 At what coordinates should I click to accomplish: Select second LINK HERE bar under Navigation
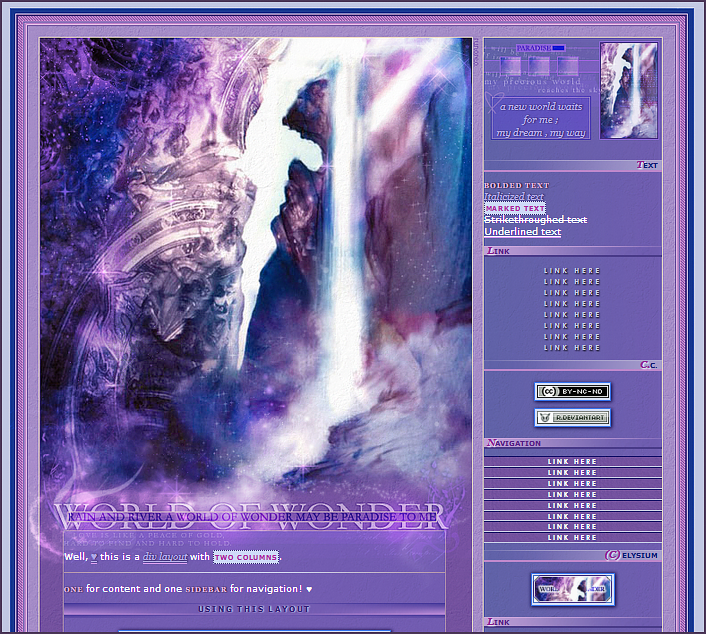(x=572, y=472)
